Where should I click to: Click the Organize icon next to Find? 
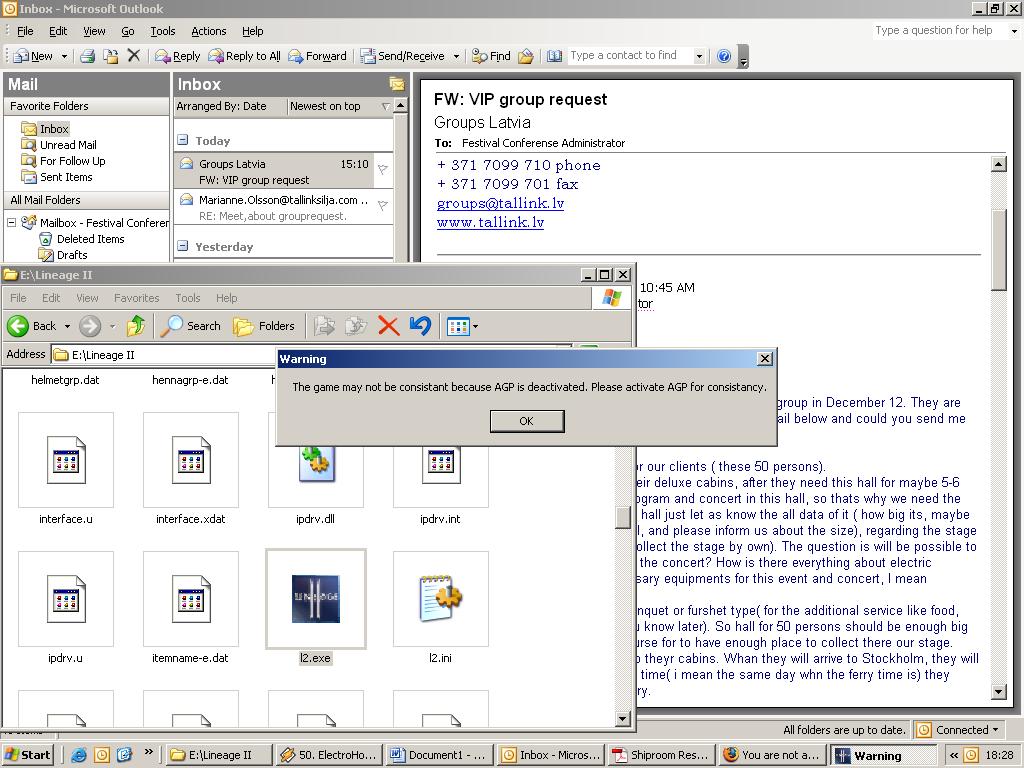pyautogui.click(x=526, y=56)
